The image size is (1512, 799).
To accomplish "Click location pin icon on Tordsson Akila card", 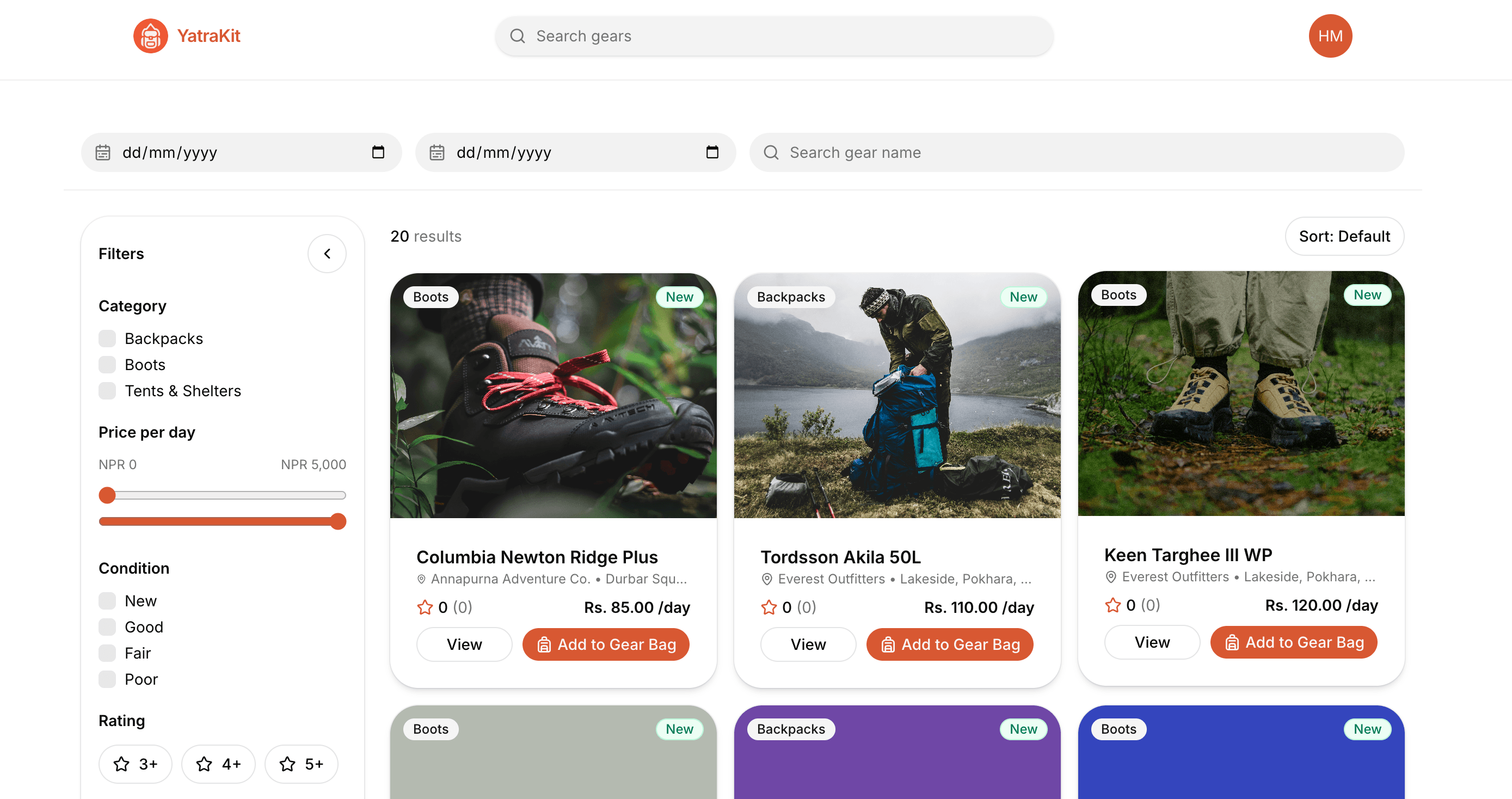I will click(766, 579).
